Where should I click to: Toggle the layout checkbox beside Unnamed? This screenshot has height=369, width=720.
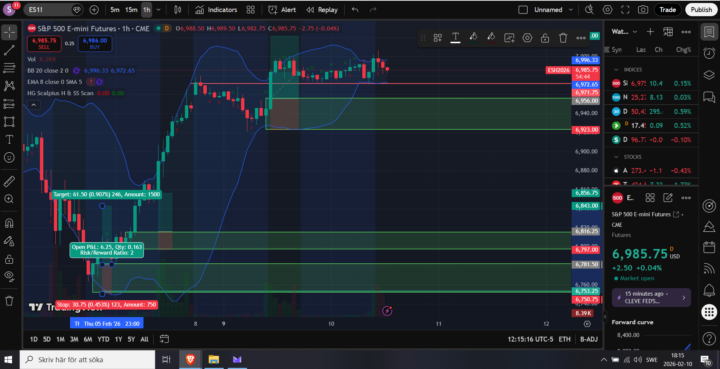[x=523, y=10]
